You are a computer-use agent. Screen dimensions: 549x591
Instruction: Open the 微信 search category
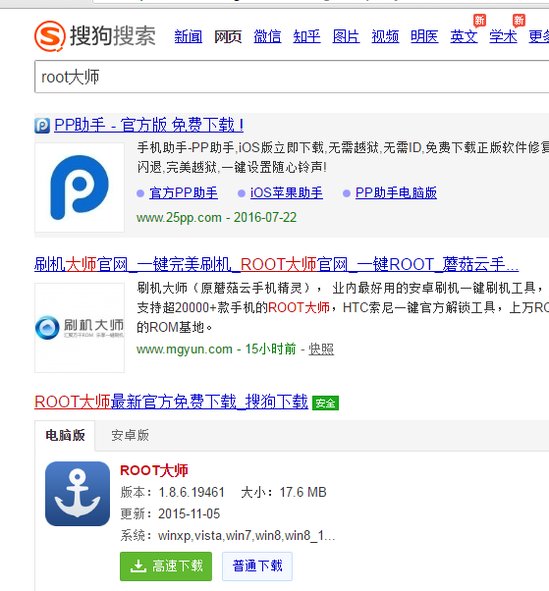(x=267, y=37)
